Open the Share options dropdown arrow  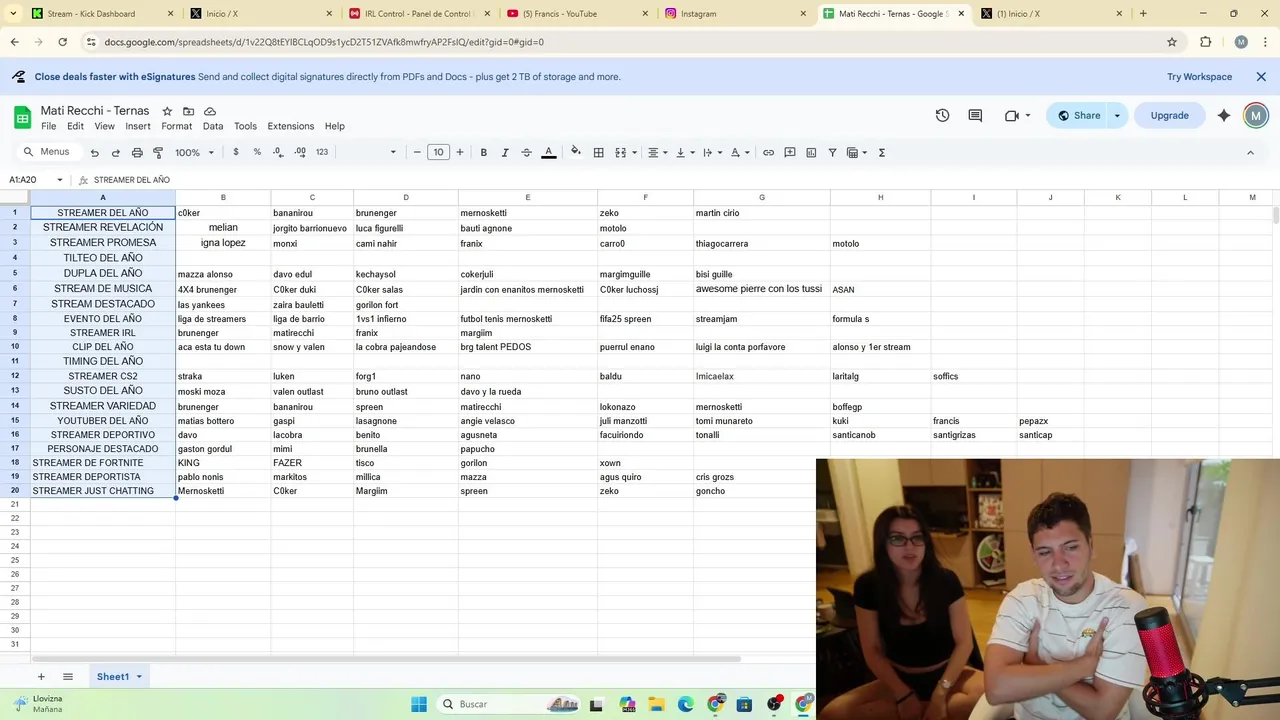click(1117, 115)
